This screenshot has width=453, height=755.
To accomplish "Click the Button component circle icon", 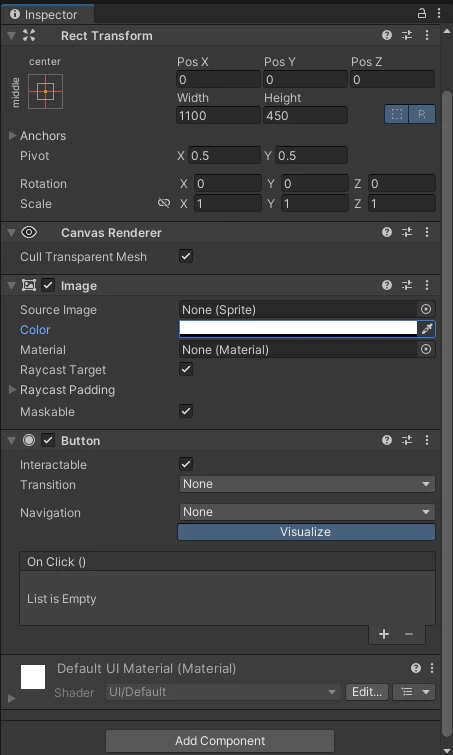I will point(29,440).
